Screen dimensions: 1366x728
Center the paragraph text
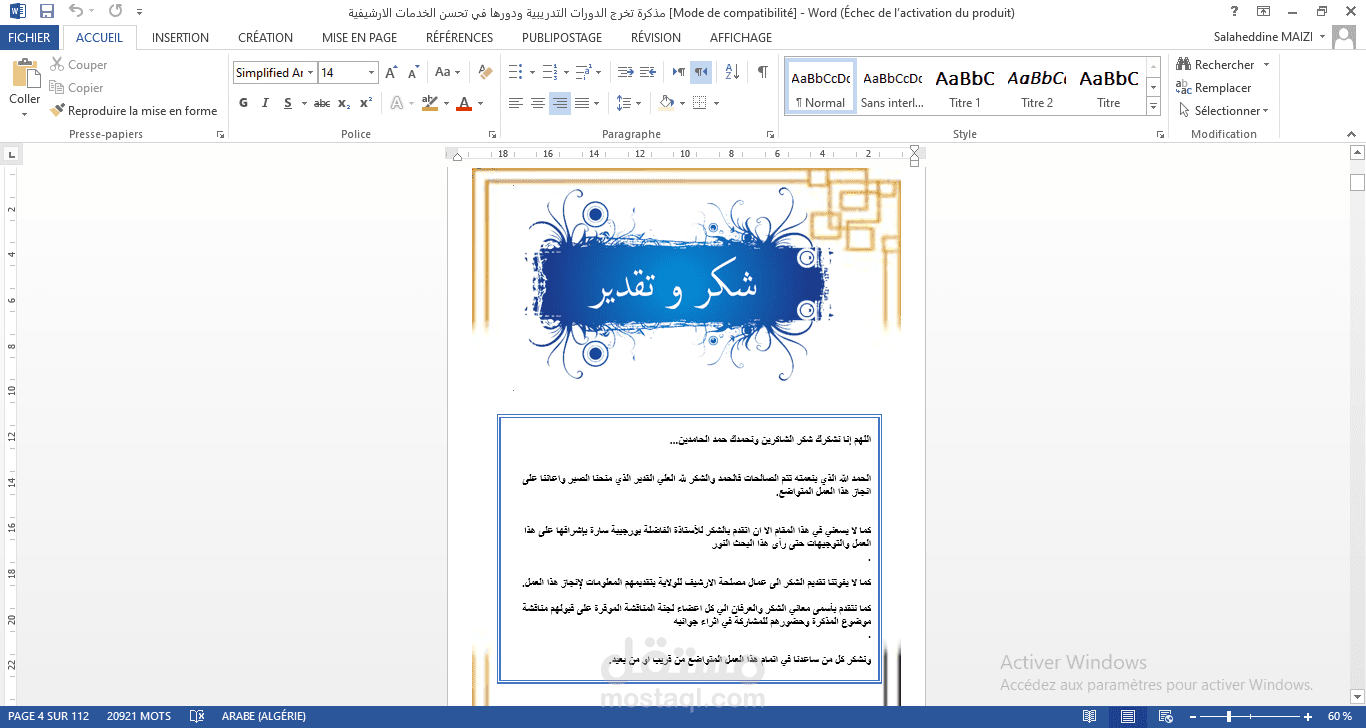(x=538, y=103)
